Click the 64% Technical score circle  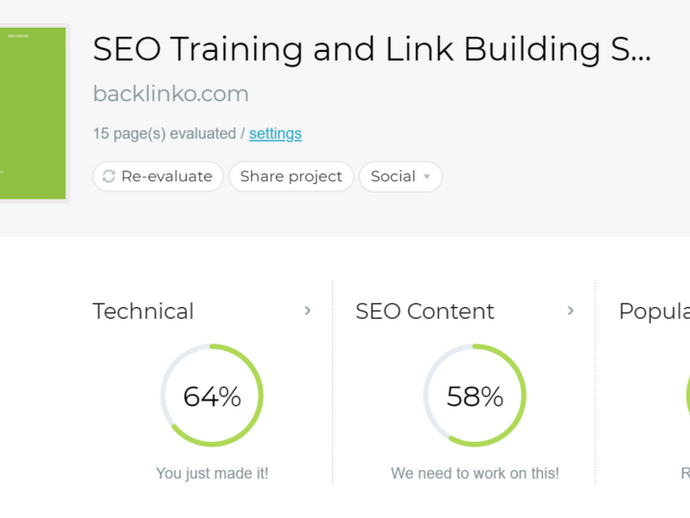(x=212, y=396)
